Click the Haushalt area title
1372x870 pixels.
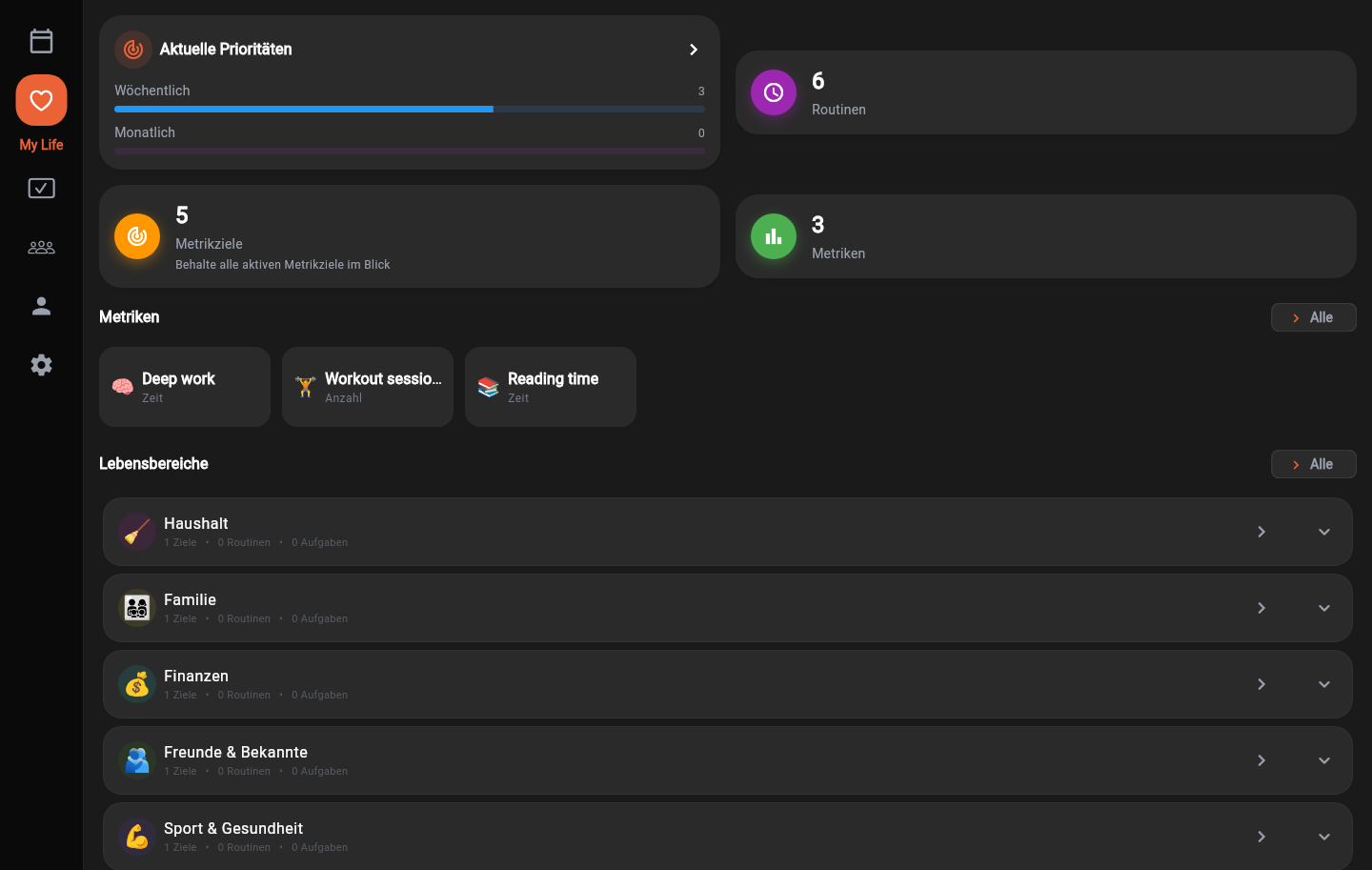pyautogui.click(x=195, y=523)
